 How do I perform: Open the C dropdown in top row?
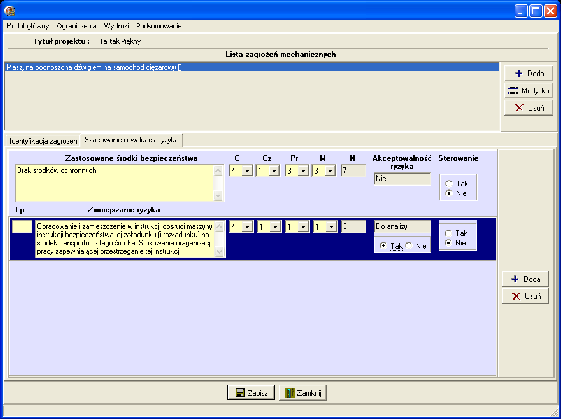tap(247, 171)
